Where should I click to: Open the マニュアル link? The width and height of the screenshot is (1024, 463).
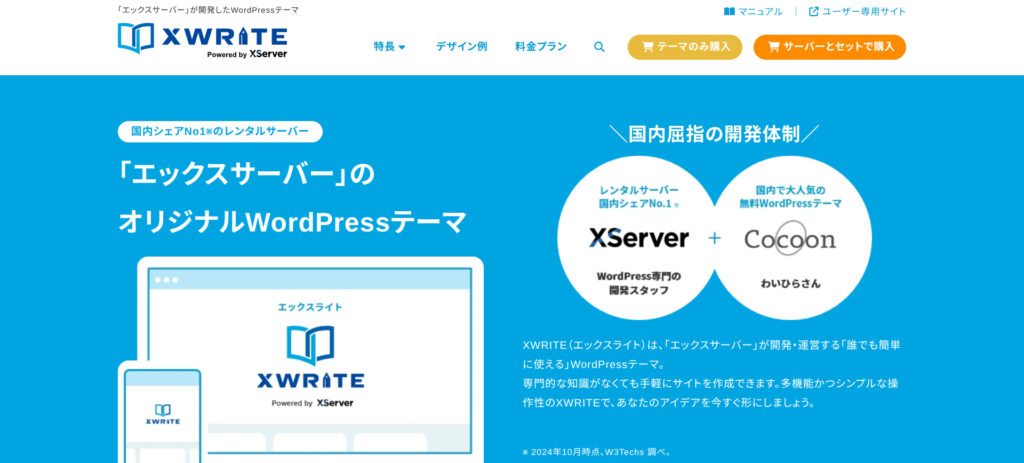(x=753, y=11)
